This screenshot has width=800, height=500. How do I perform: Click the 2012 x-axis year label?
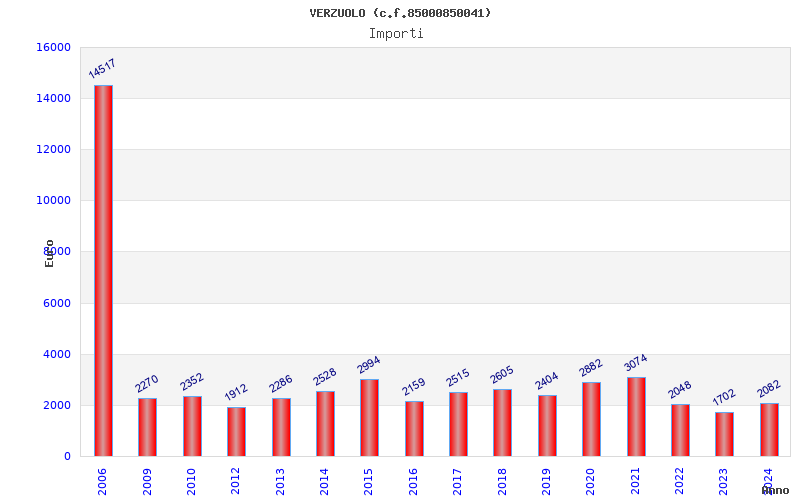(x=236, y=482)
